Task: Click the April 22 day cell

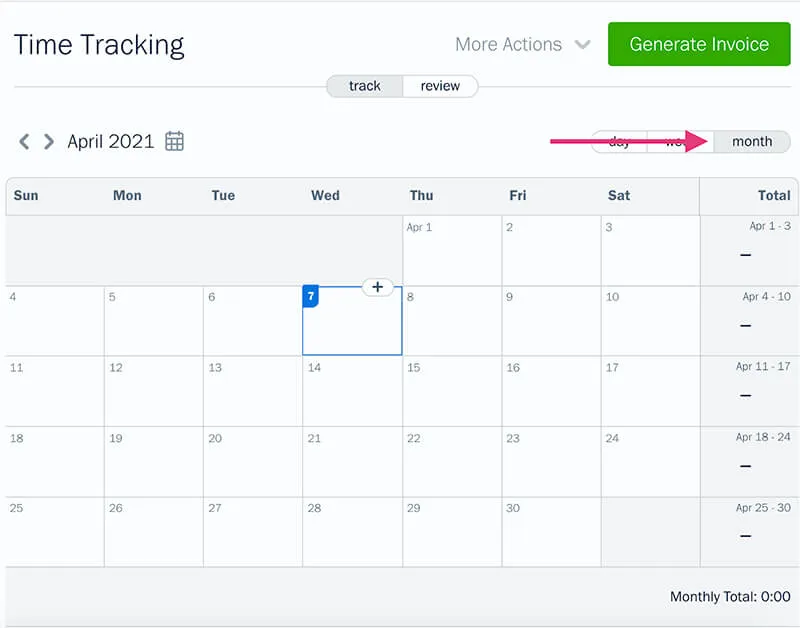Action: (452, 461)
